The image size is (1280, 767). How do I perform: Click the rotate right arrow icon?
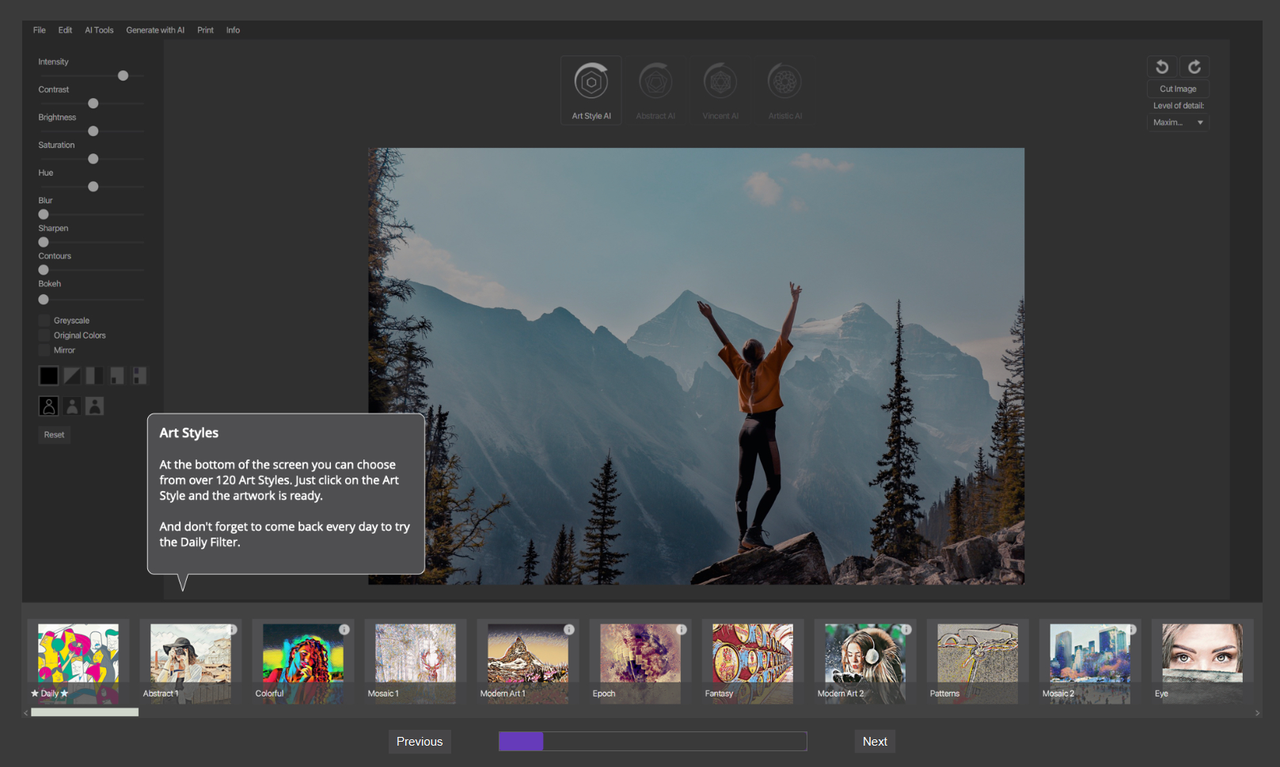(1194, 67)
